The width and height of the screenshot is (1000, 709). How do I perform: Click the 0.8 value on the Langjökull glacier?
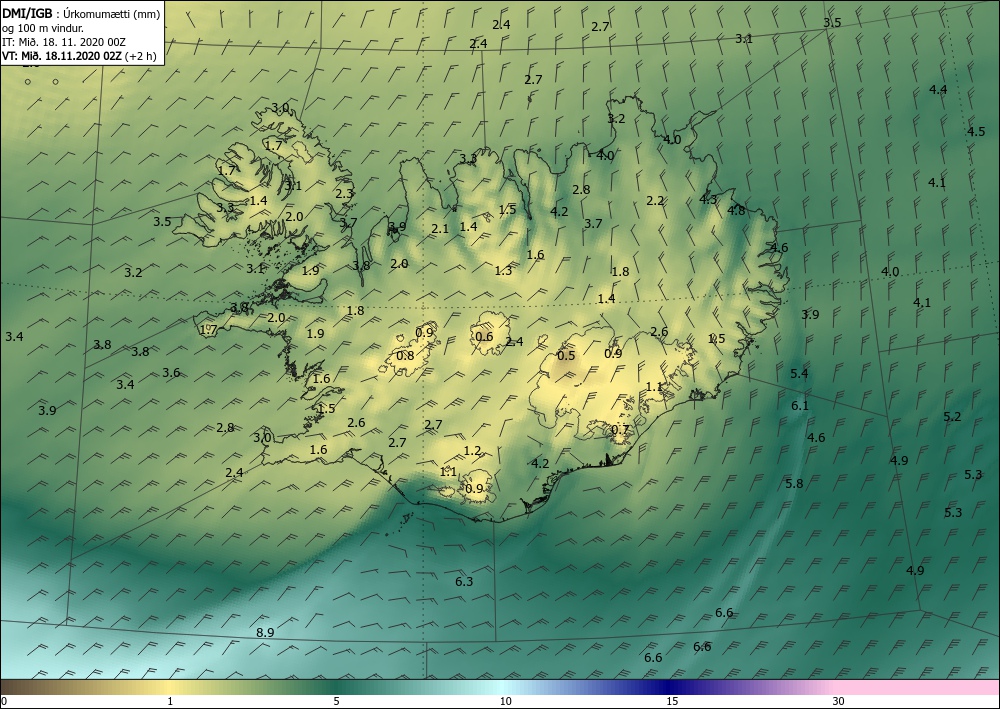click(x=405, y=356)
